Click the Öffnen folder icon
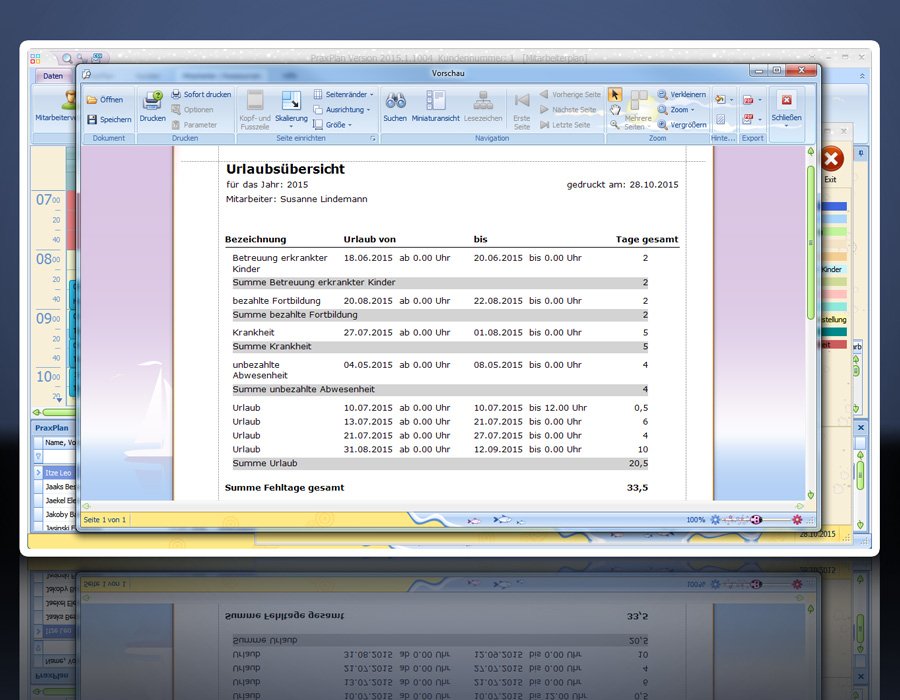The image size is (900, 700). pyautogui.click(x=92, y=100)
